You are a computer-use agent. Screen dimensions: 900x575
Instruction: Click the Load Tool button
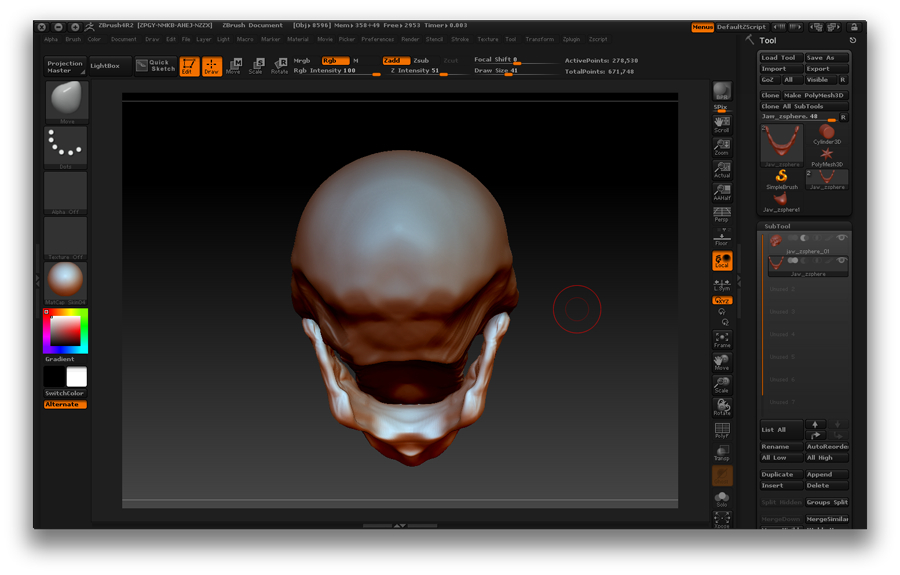(780, 57)
